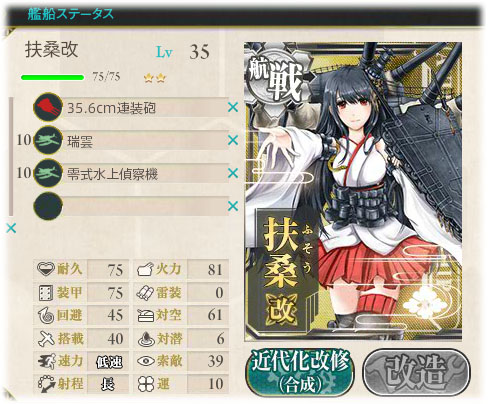Image resolution: width=488 pixels, height=404 pixels.
Task: Click the grey 改造 remodel button
Action: click(x=416, y=372)
